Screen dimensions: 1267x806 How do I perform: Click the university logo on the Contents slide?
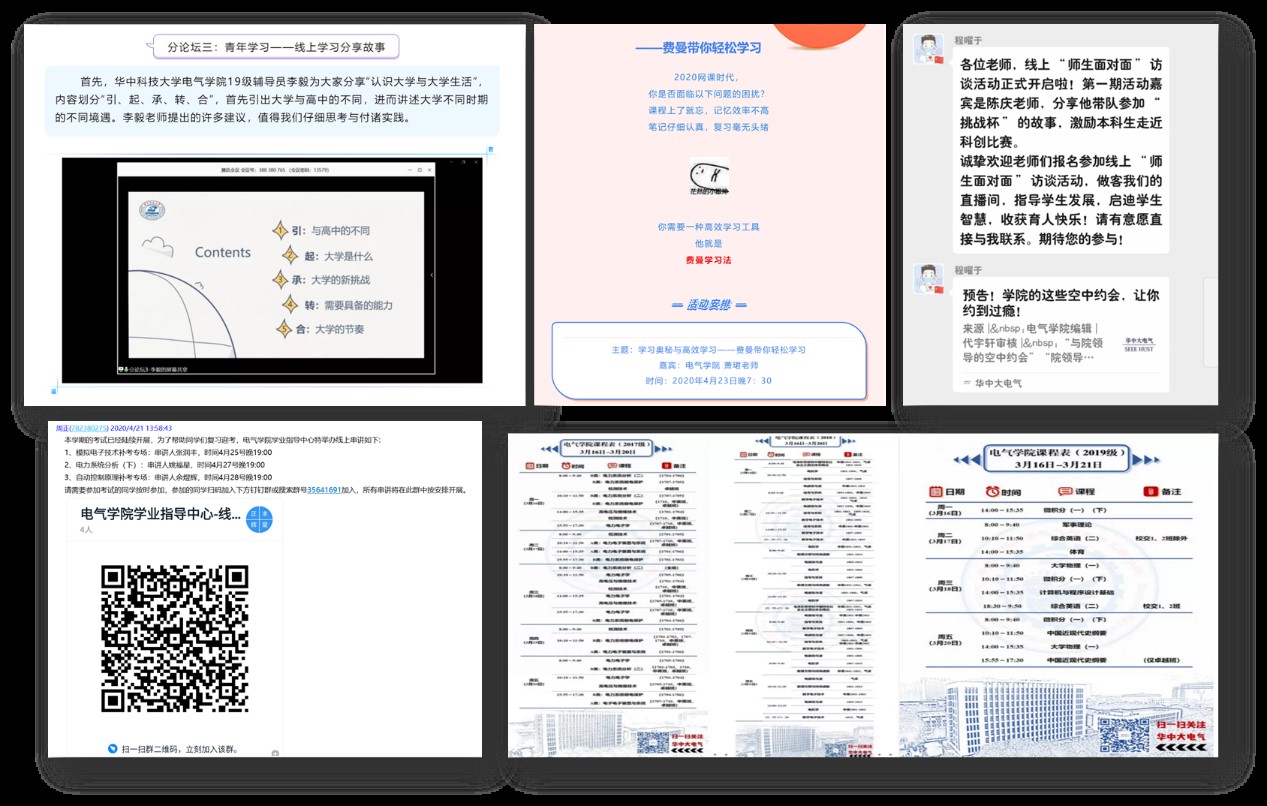pos(151,211)
